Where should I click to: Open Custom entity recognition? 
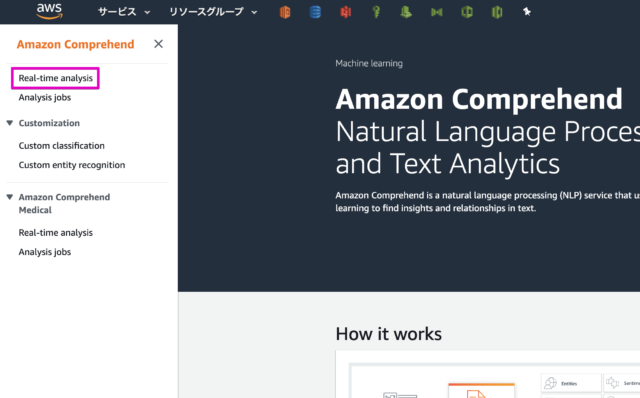click(72, 165)
